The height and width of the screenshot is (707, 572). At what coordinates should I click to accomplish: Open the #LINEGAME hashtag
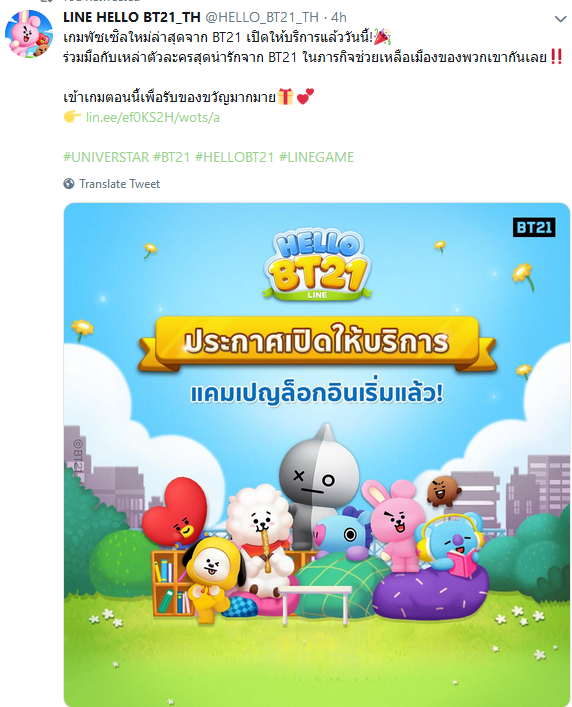[x=316, y=157]
